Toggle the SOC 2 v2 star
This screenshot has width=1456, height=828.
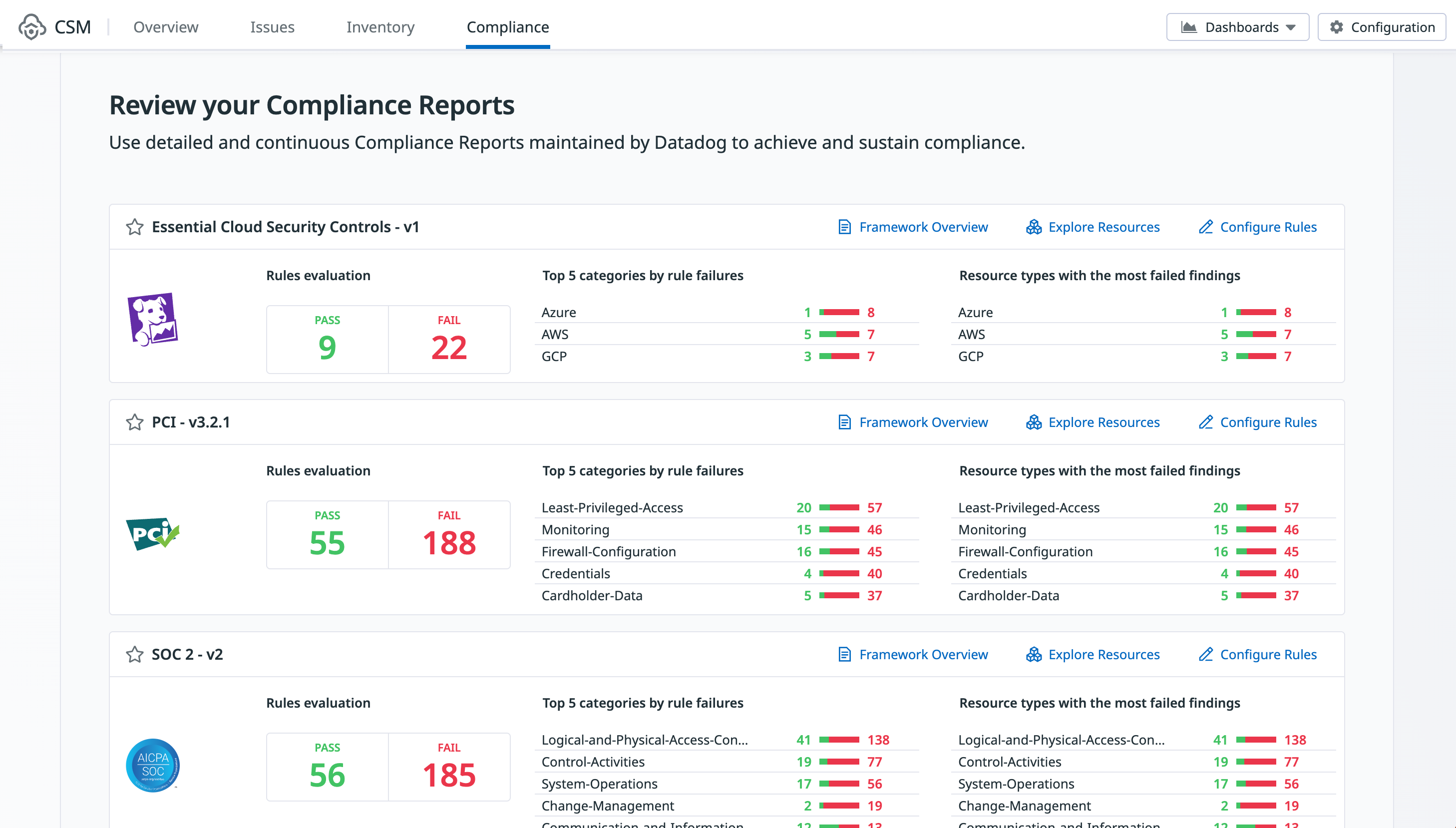click(135, 654)
